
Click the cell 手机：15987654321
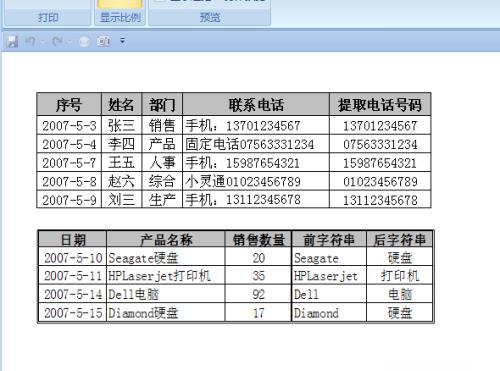(256, 163)
